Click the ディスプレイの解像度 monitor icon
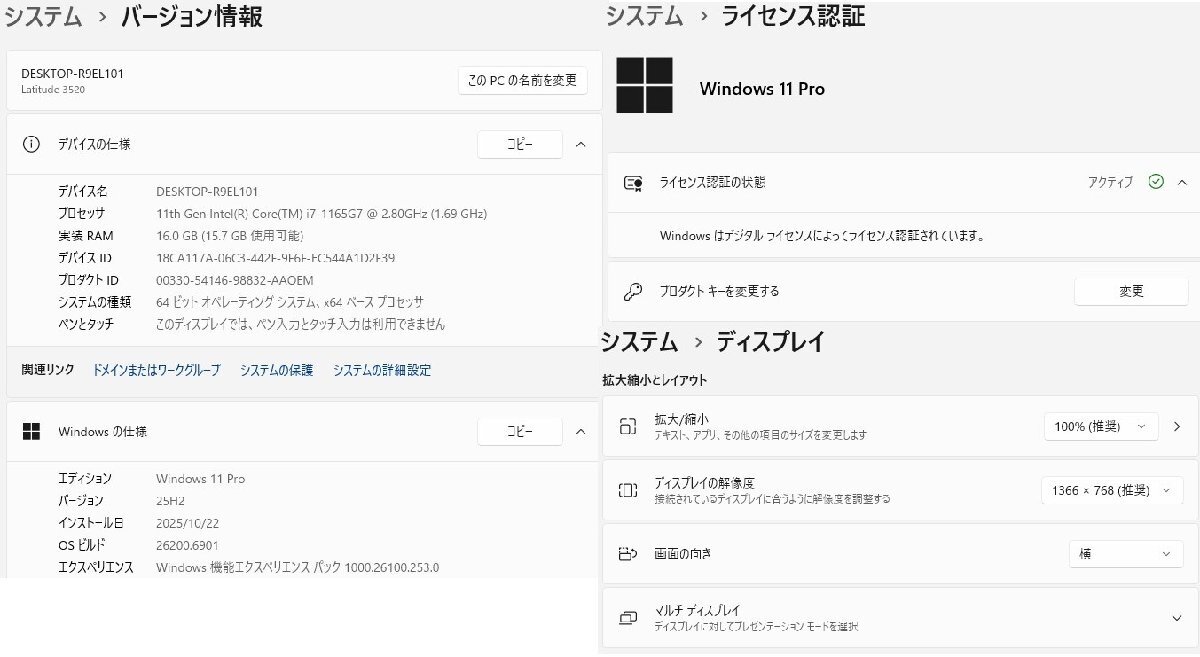Image resolution: width=1200 pixels, height=657 pixels. (630, 490)
